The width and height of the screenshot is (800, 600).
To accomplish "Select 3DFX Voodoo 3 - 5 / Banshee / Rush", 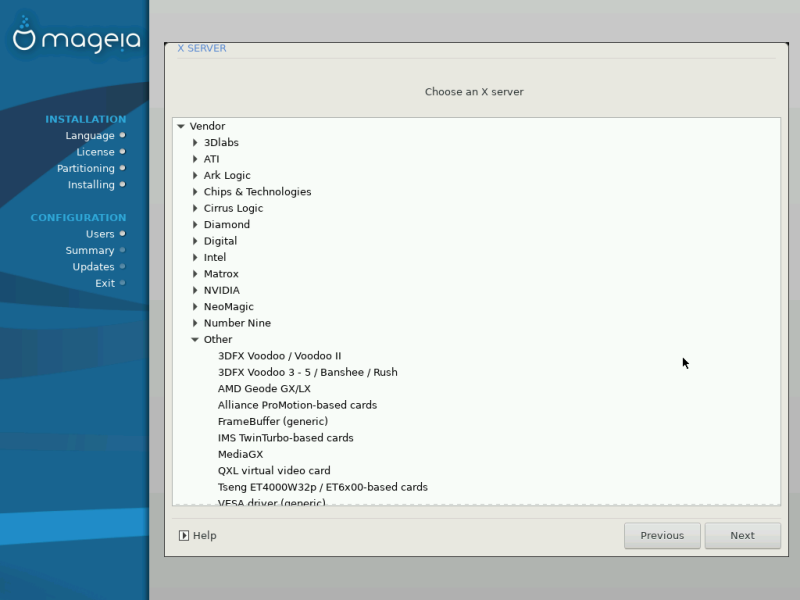I will (308, 372).
